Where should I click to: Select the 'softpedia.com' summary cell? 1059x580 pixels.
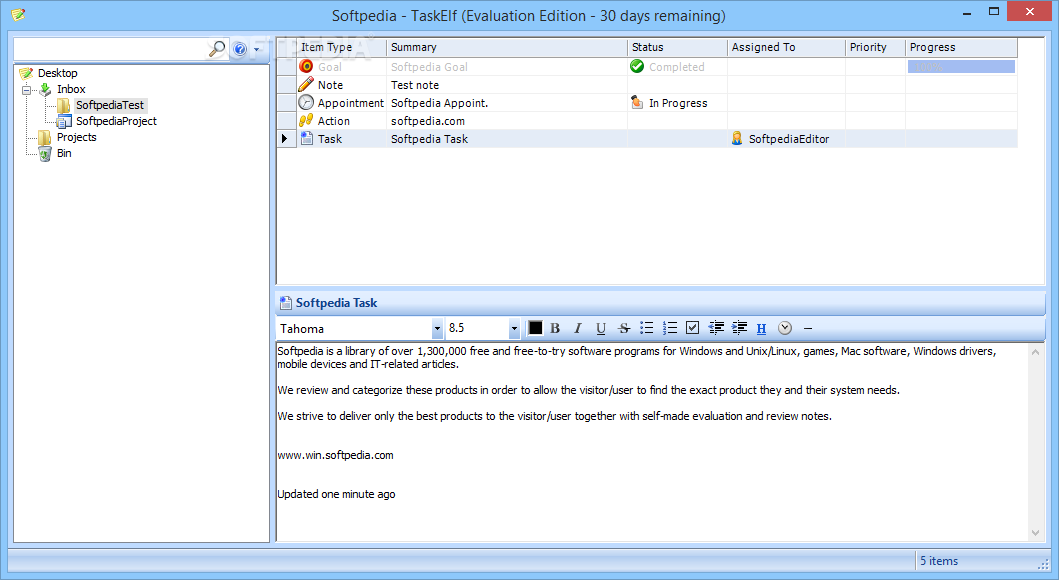point(507,121)
